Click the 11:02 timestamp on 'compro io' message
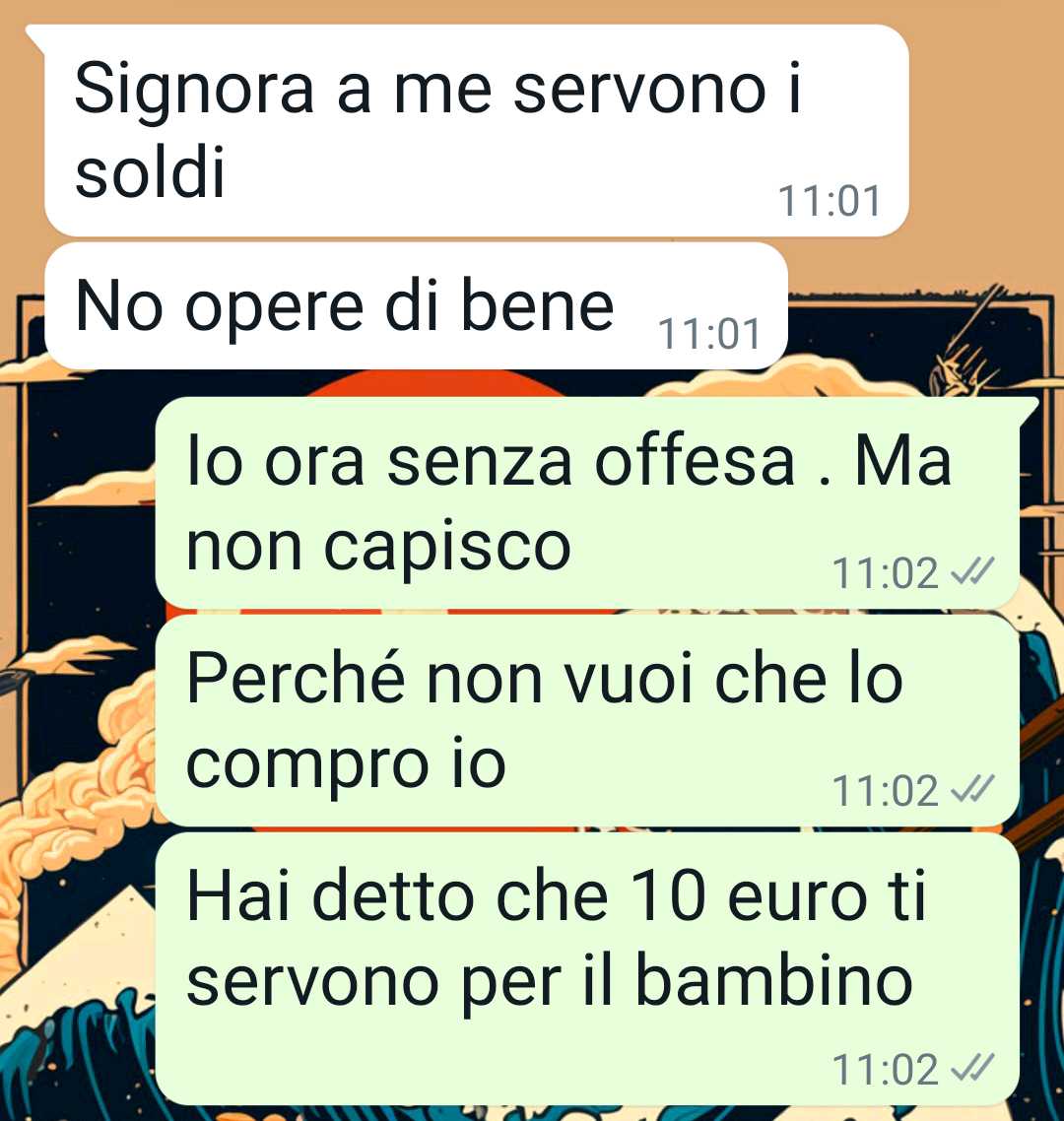The width and height of the screenshot is (1064, 1121). [x=886, y=791]
